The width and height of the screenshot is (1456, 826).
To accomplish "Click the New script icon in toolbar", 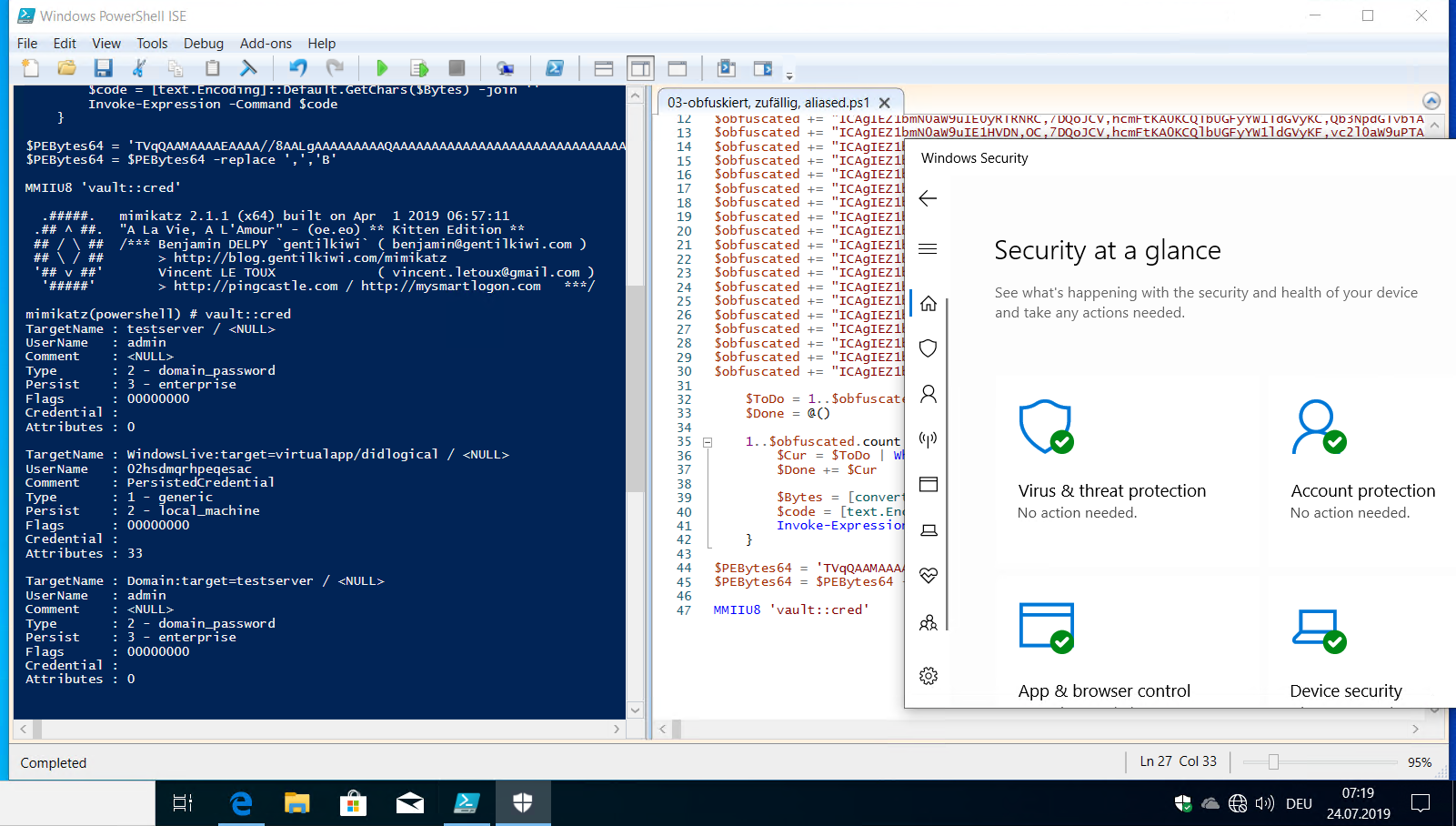I will pos(30,68).
